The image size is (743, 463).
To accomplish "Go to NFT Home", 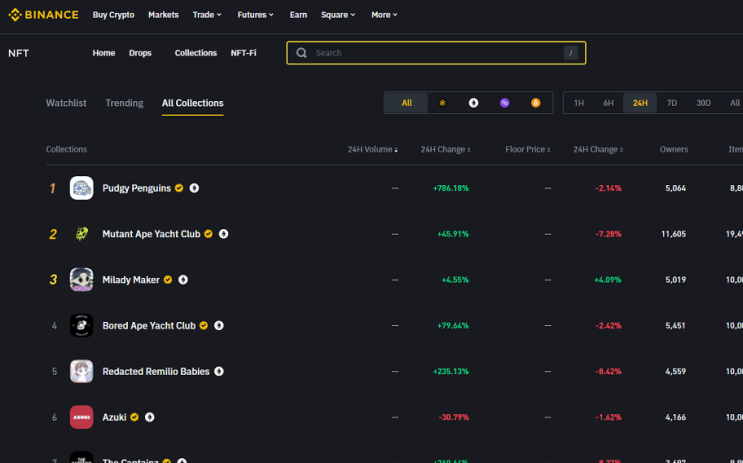I will click(x=104, y=53).
